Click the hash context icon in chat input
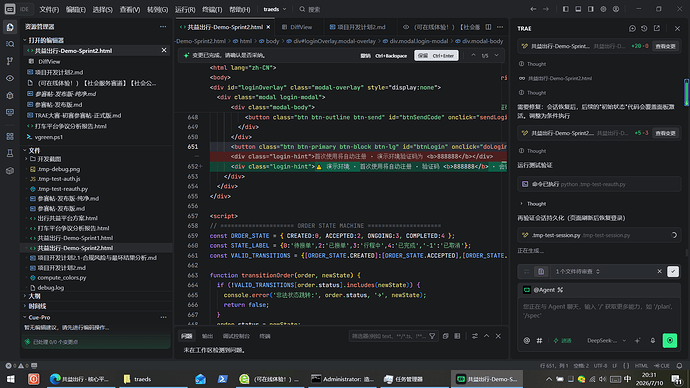The height and width of the screenshot is (388, 690). point(539,340)
